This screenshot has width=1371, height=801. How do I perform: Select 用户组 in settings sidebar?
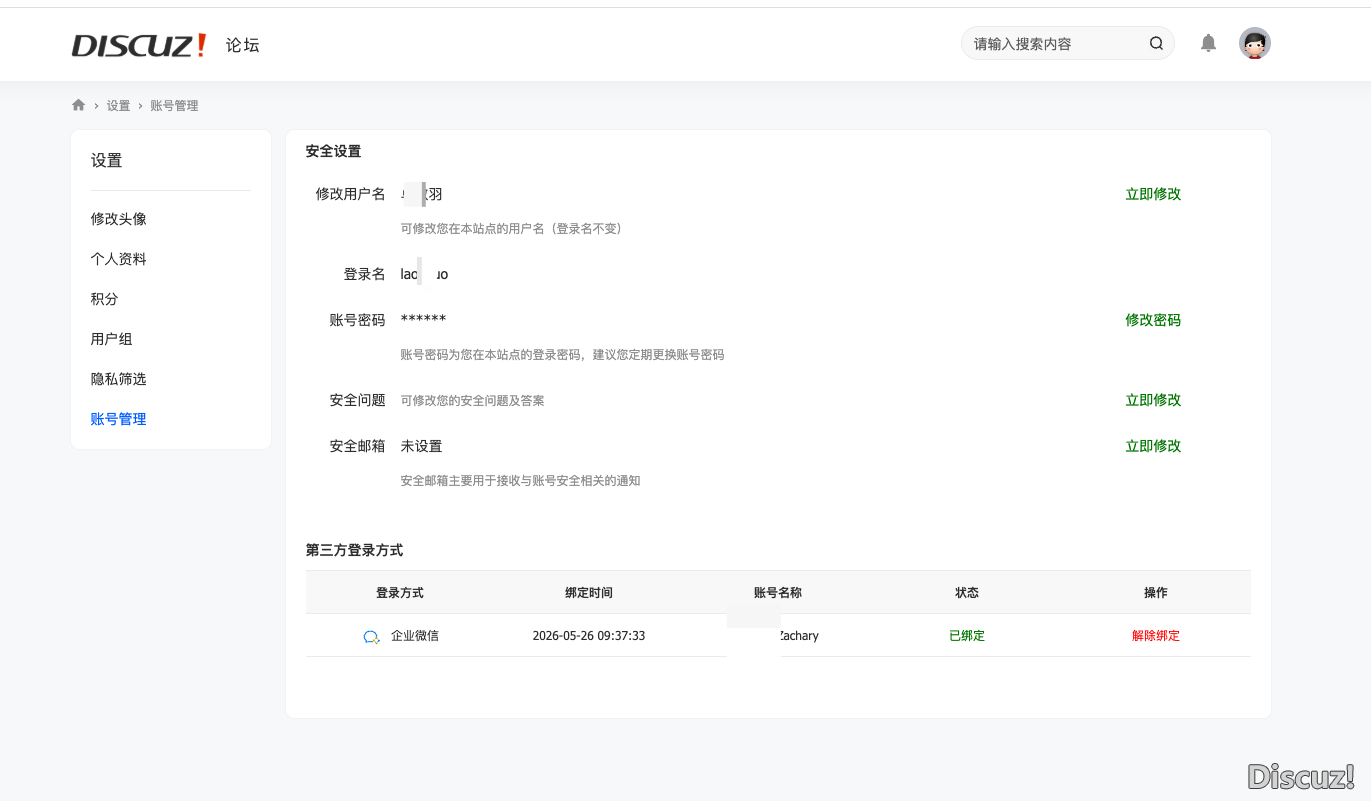(x=112, y=339)
